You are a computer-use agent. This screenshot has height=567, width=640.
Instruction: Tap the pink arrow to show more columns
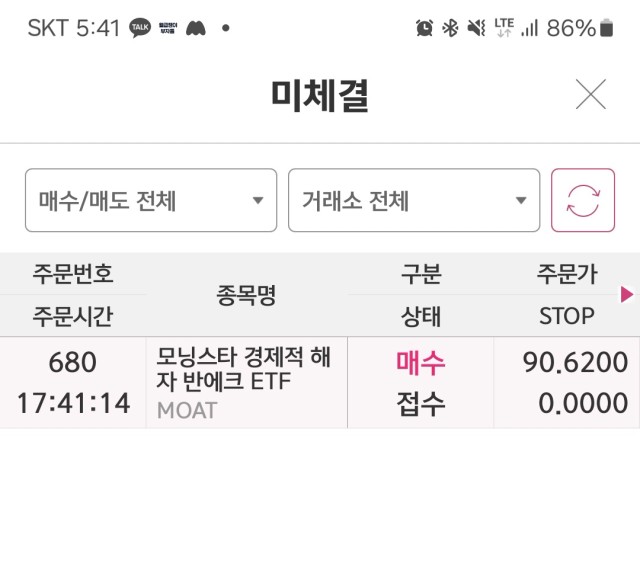click(x=627, y=294)
